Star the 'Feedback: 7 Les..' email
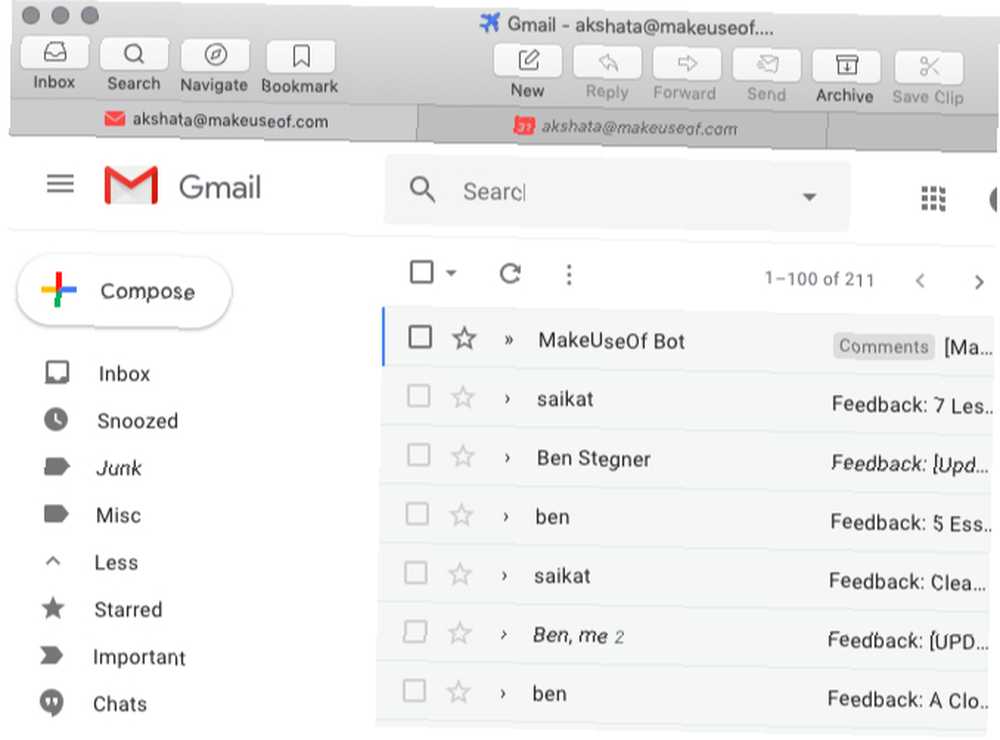Viewport: 1000px width, 740px height. pyautogui.click(x=463, y=397)
